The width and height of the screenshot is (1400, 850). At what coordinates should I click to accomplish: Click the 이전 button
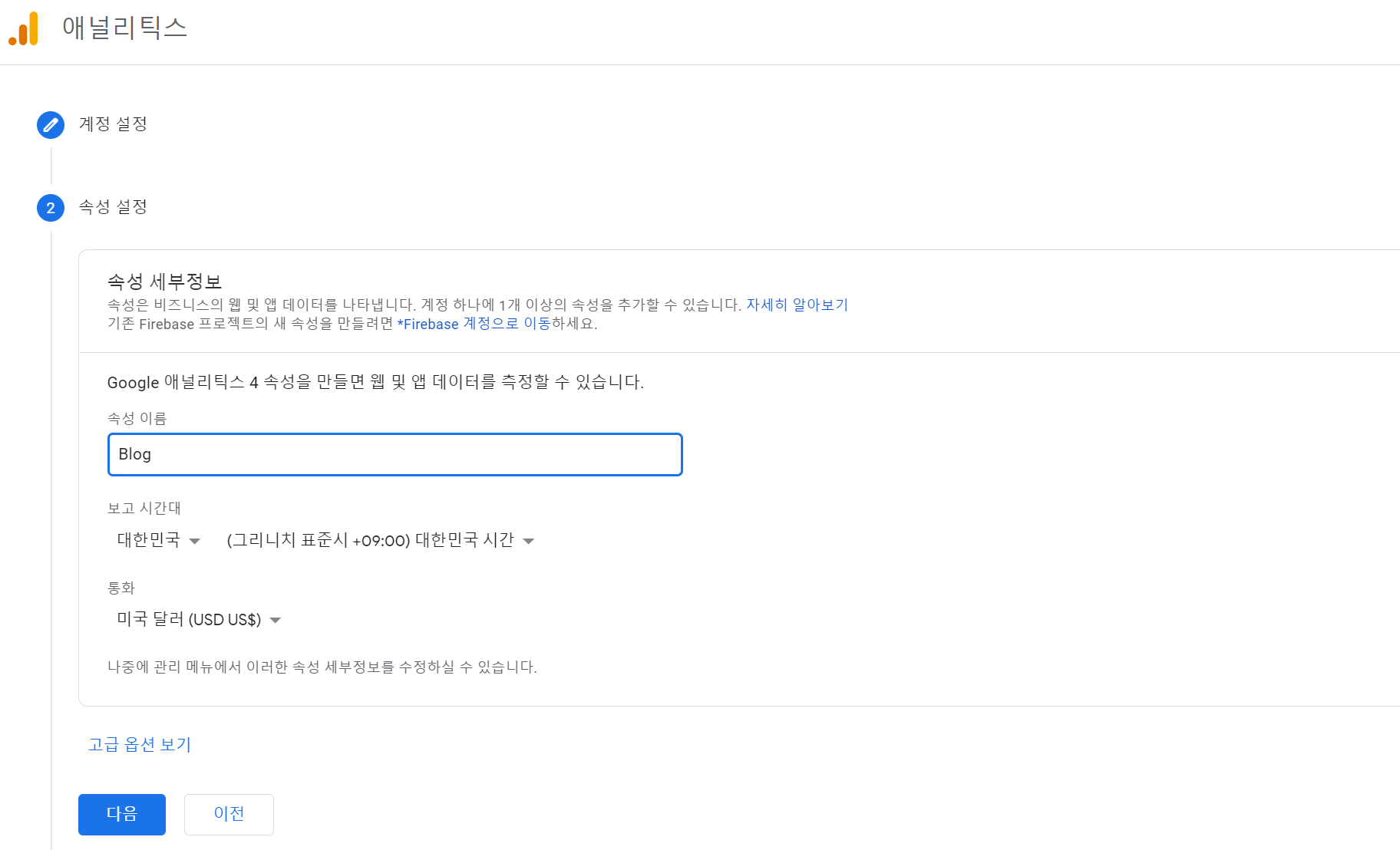(229, 814)
